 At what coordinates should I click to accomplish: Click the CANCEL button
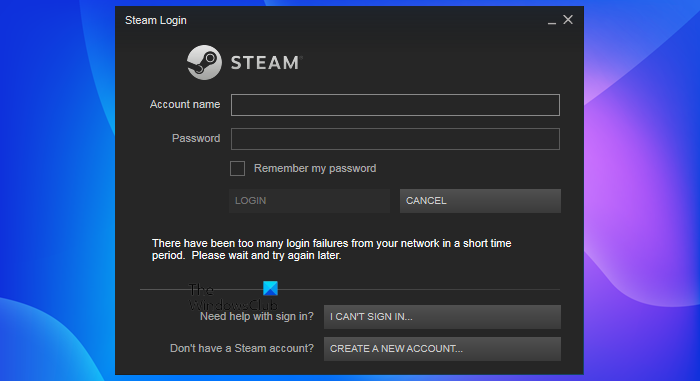(x=480, y=201)
